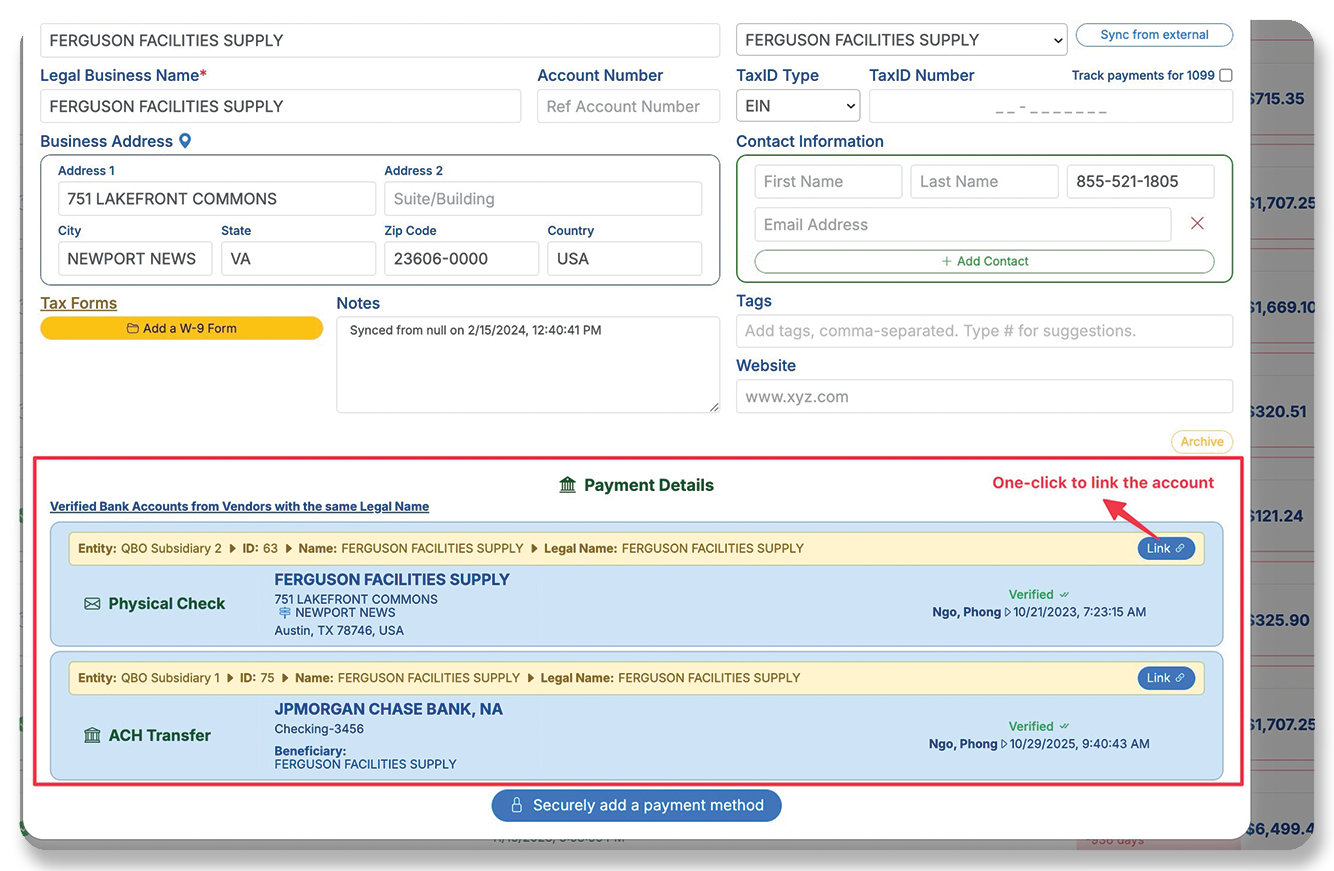
Task: Focus the First Name contact field
Action: point(829,181)
